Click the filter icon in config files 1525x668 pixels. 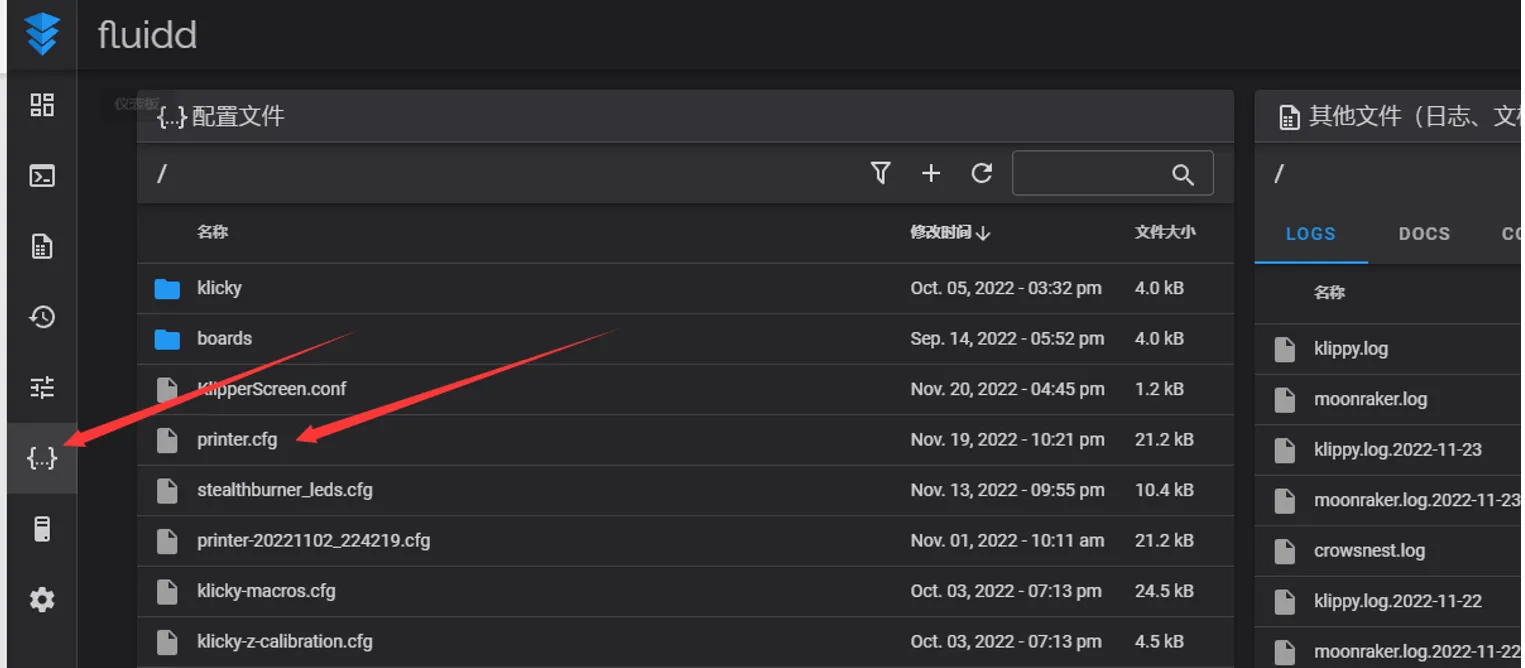880,173
